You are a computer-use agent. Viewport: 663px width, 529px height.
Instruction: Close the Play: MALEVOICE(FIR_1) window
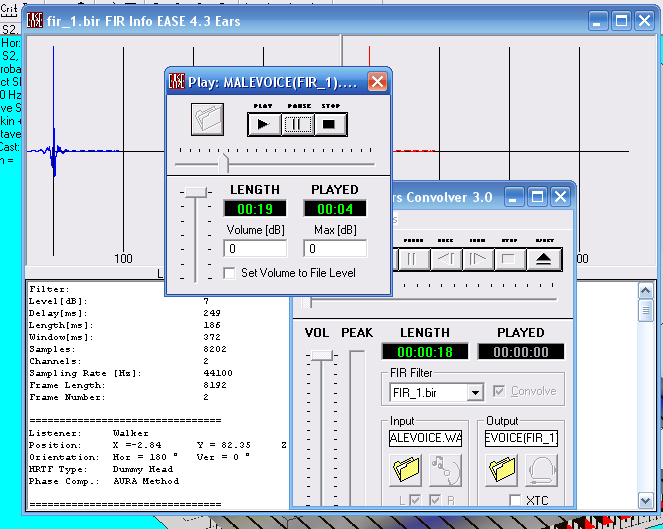click(377, 82)
